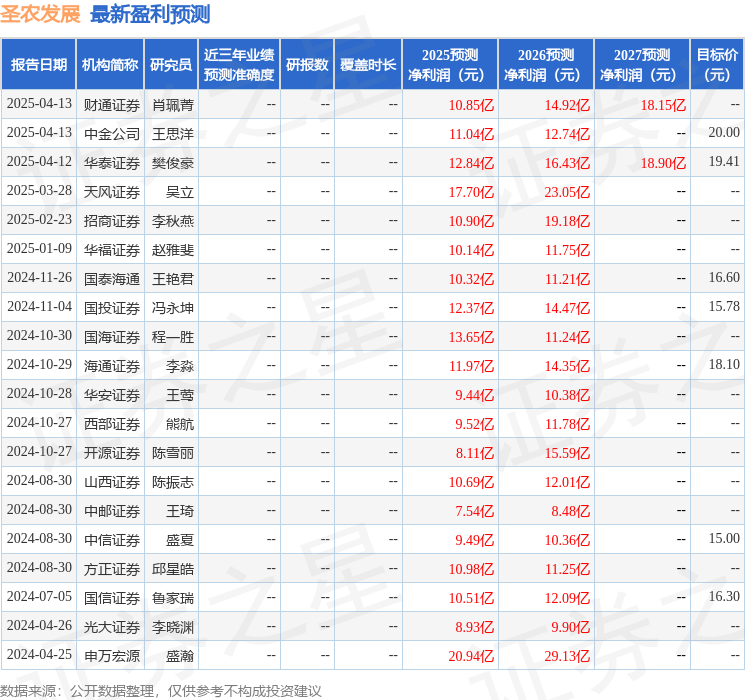Open the 财通证券 institution entry

point(112,104)
